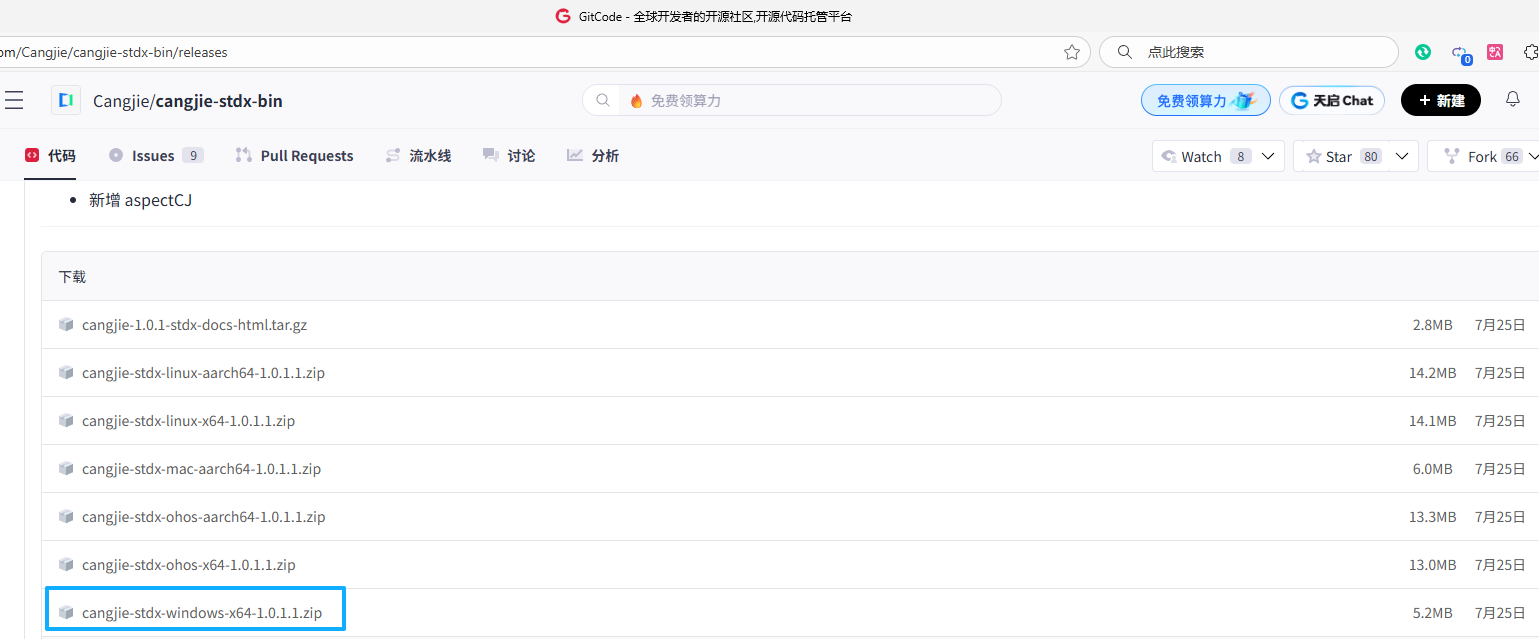The height and width of the screenshot is (639, 1539).
Task: Click the 免费领算力 button
Action: (x=1206, y=100)
